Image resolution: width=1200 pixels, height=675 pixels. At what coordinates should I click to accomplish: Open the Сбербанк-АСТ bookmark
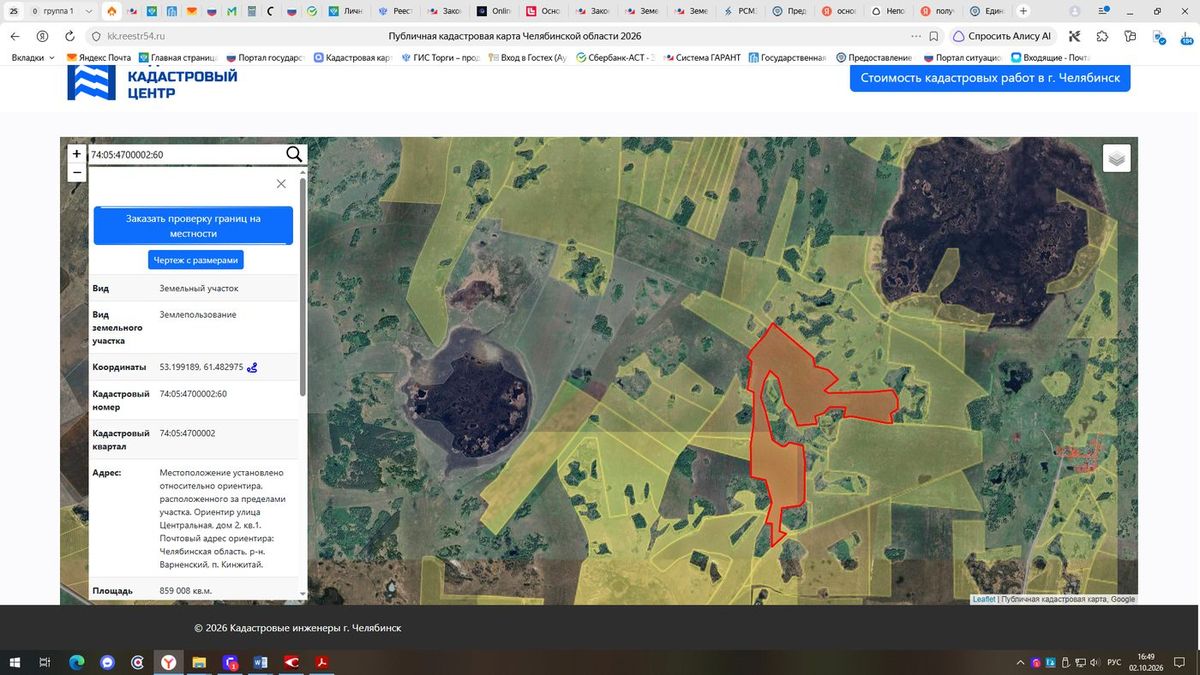[x=615, y=58]
